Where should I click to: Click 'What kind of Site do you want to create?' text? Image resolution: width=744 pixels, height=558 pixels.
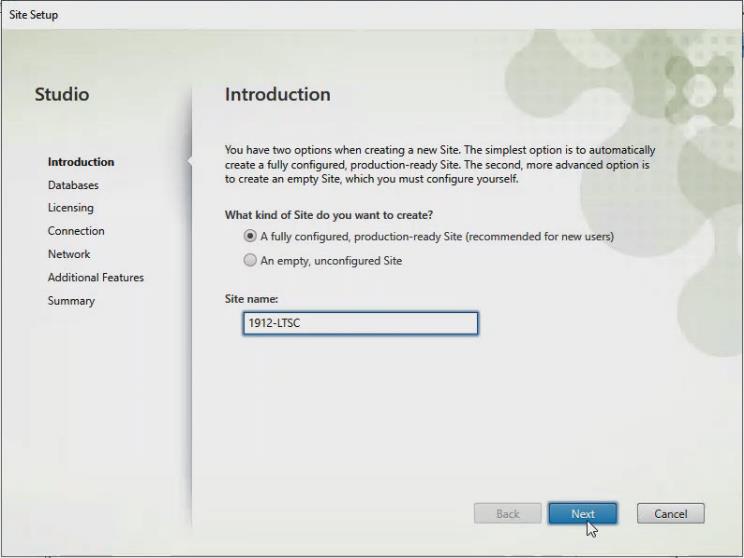pos(329,215)
